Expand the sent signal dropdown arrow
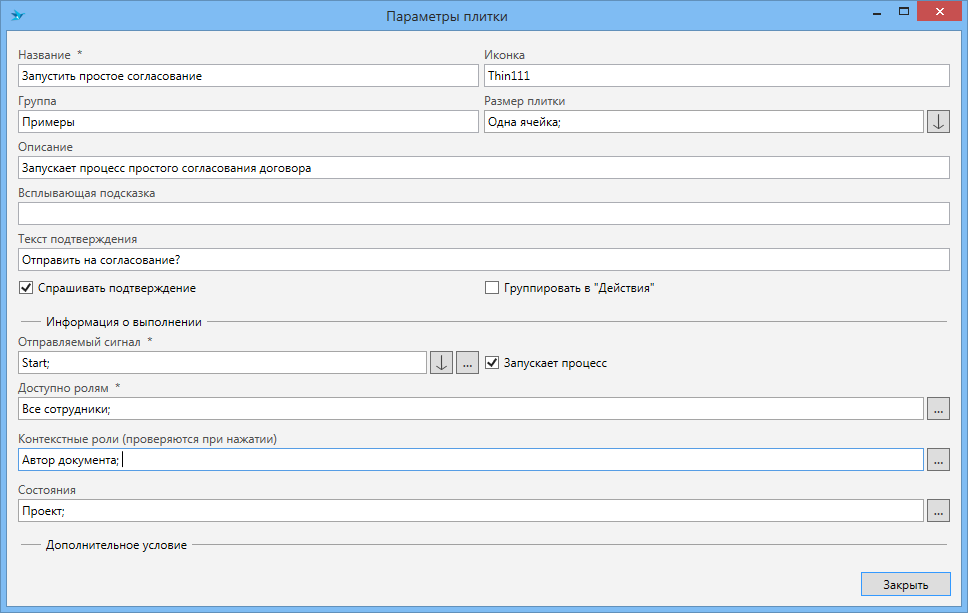 [441, 363]
